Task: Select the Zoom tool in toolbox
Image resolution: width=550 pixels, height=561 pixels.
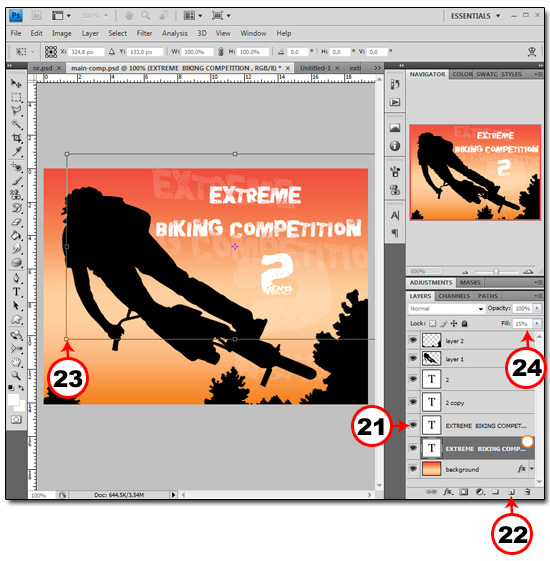Action: click(16, 375)
